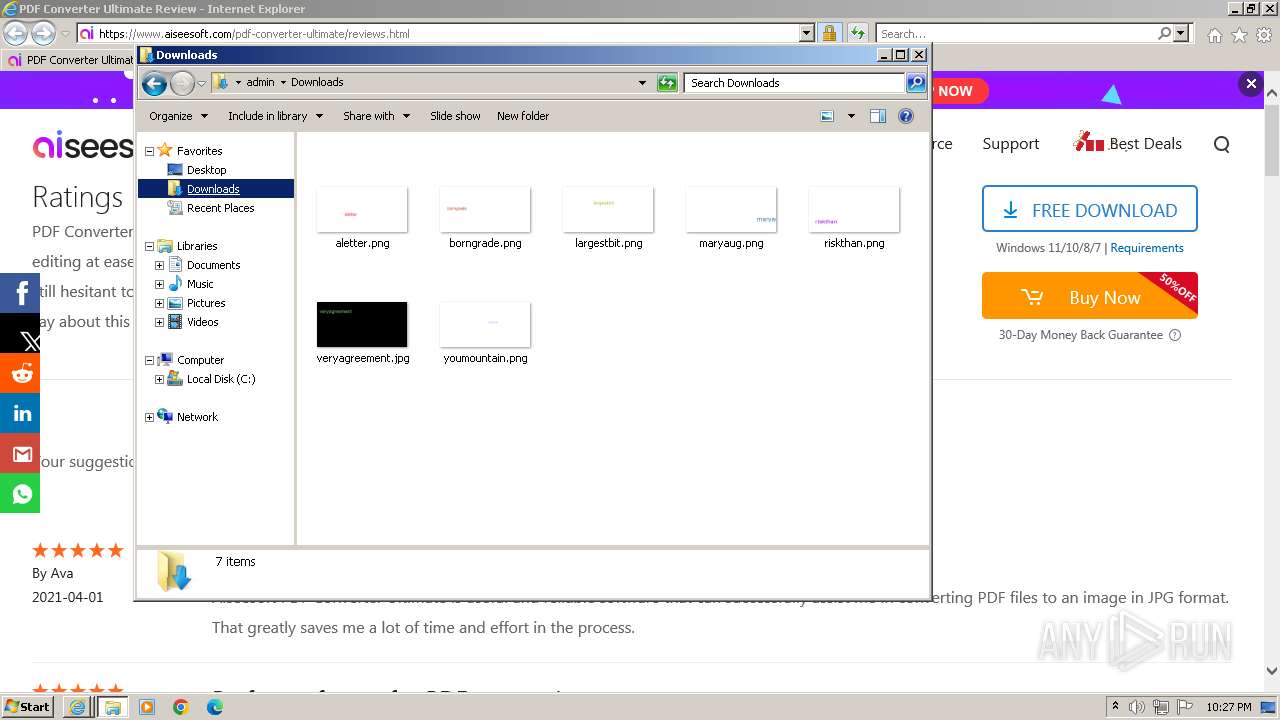This screenshot has height=720, width=1280.
Task: Open Chrome from the taskbar
Action: coord(181,707)
